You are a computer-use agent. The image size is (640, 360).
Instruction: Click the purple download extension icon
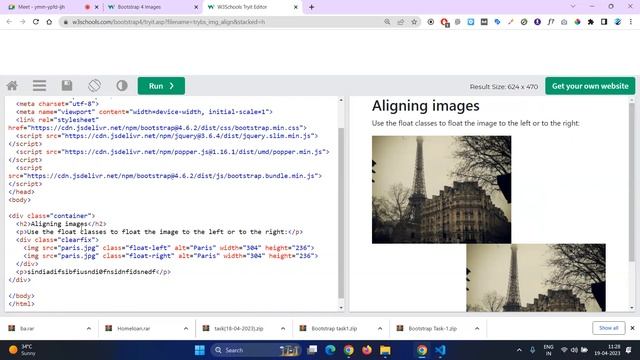point(538,22)
